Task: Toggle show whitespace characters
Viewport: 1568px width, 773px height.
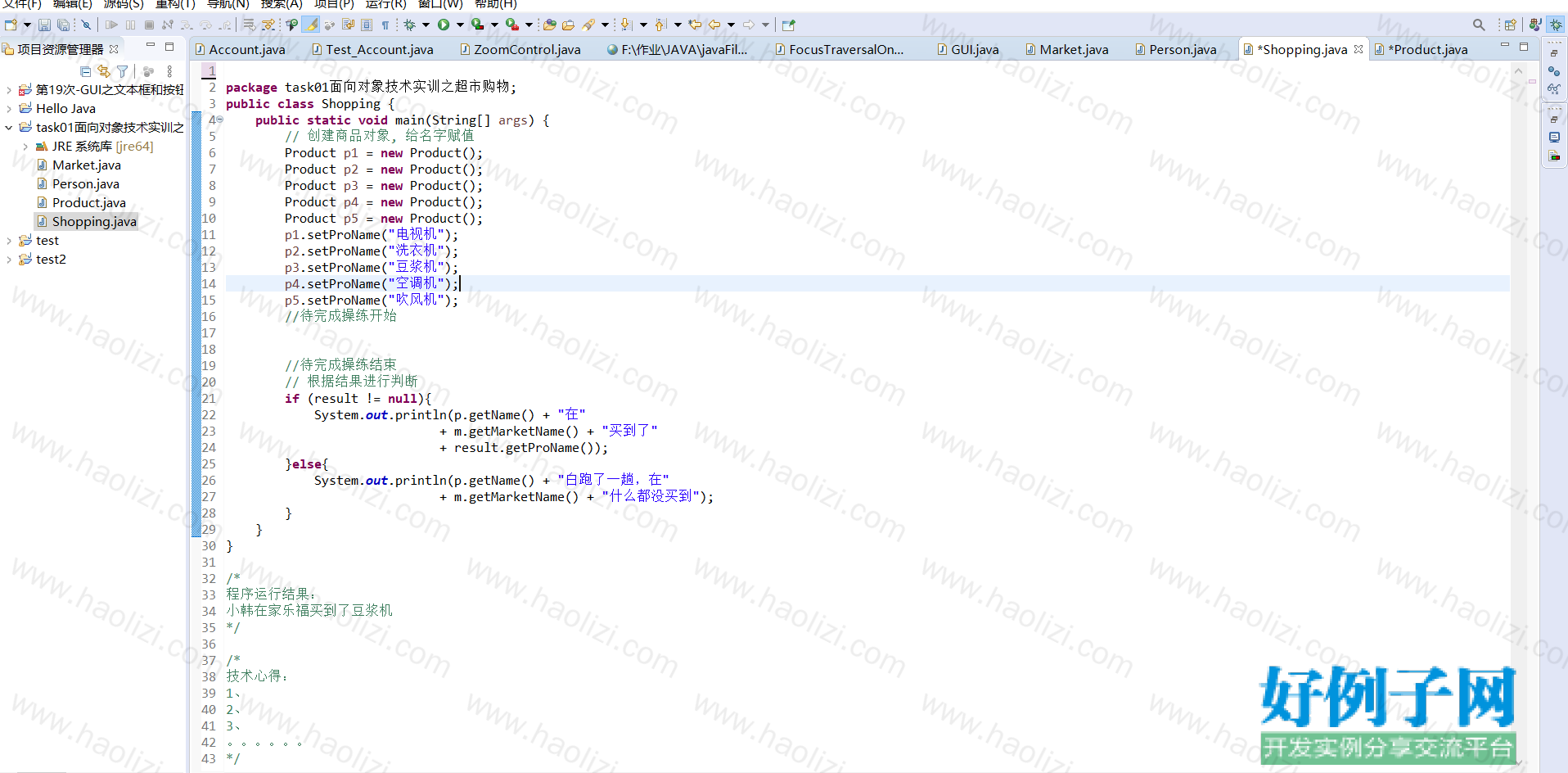Action: 385,25
